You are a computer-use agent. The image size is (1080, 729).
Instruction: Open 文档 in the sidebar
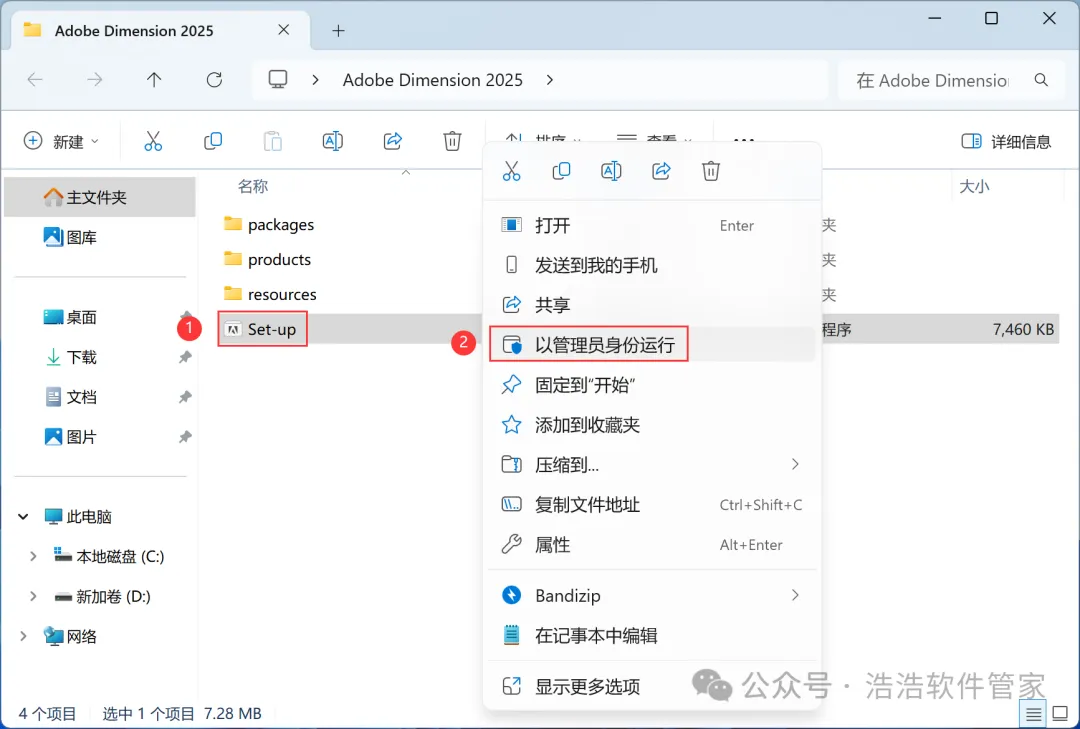[70, 397]
